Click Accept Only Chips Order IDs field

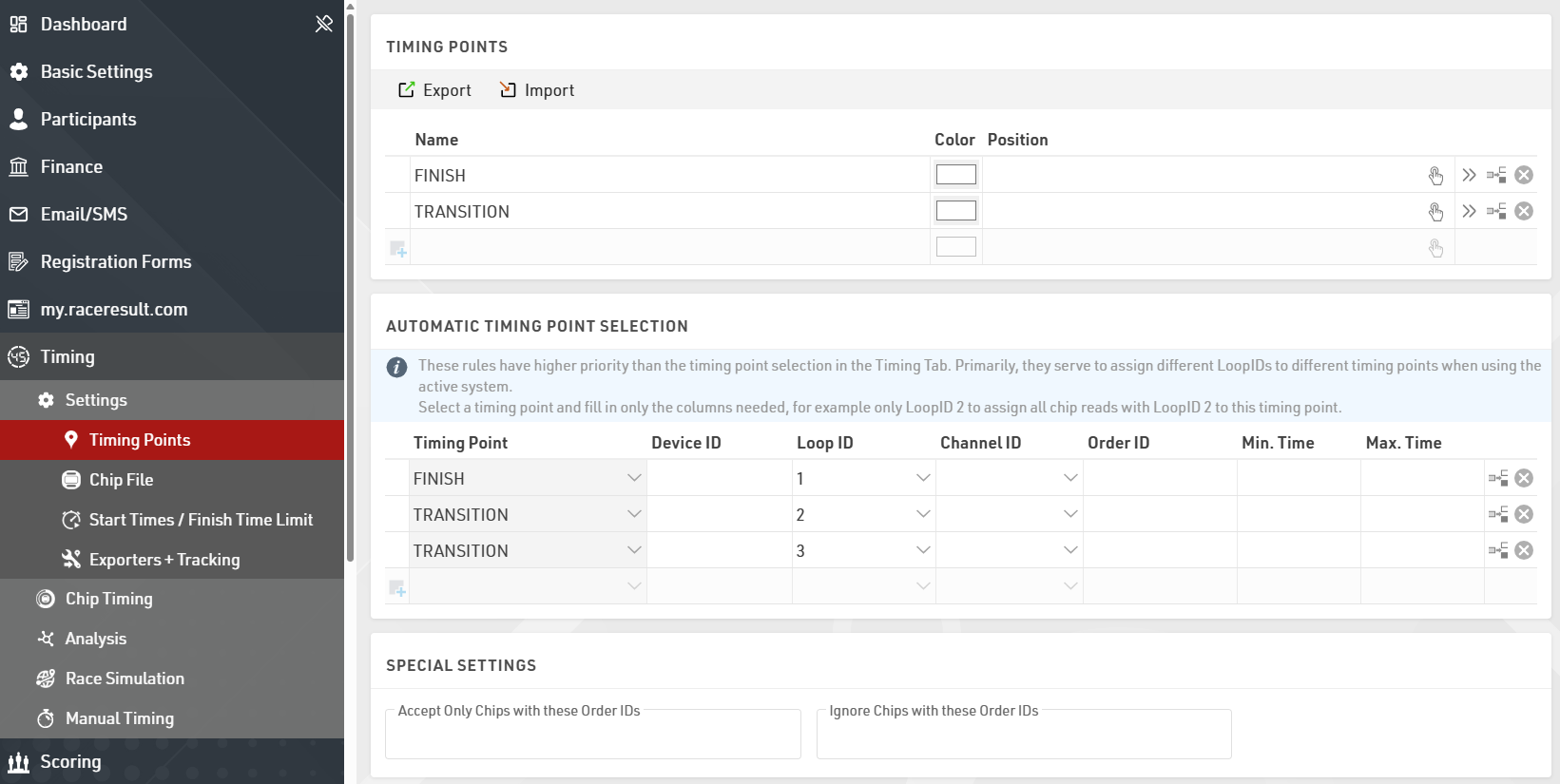592,738
